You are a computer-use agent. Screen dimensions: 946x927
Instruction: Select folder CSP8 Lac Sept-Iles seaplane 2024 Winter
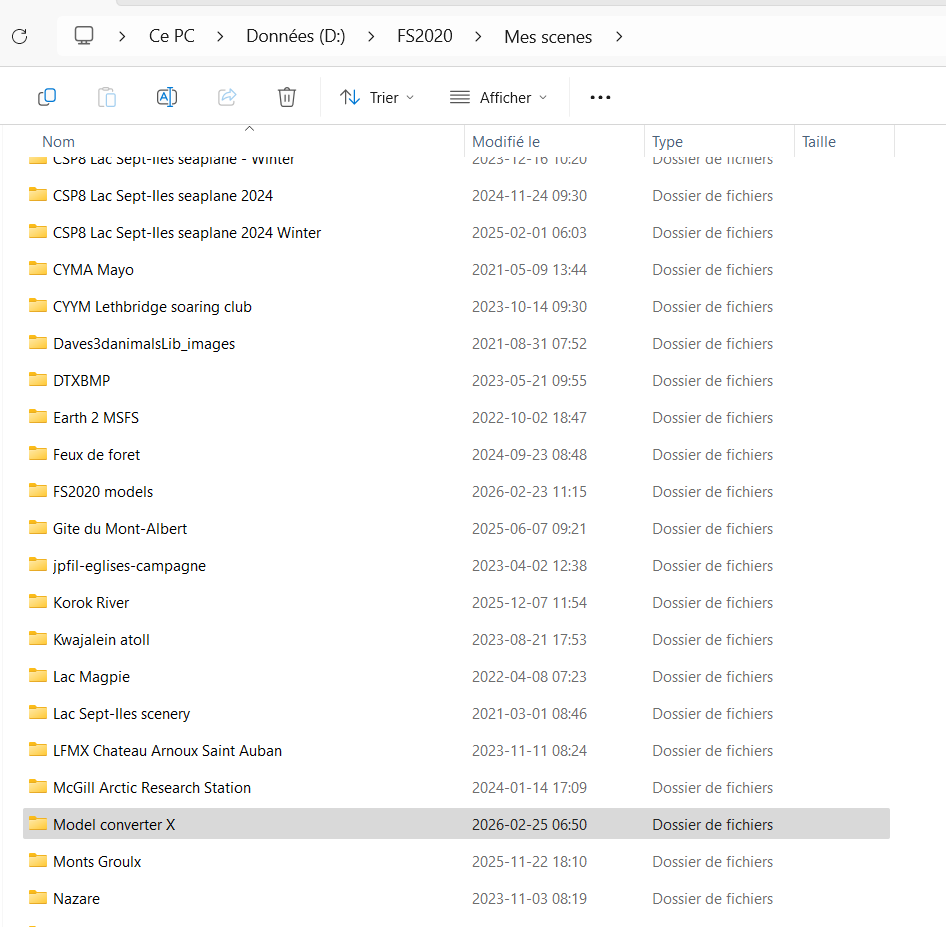click(456, 233)
